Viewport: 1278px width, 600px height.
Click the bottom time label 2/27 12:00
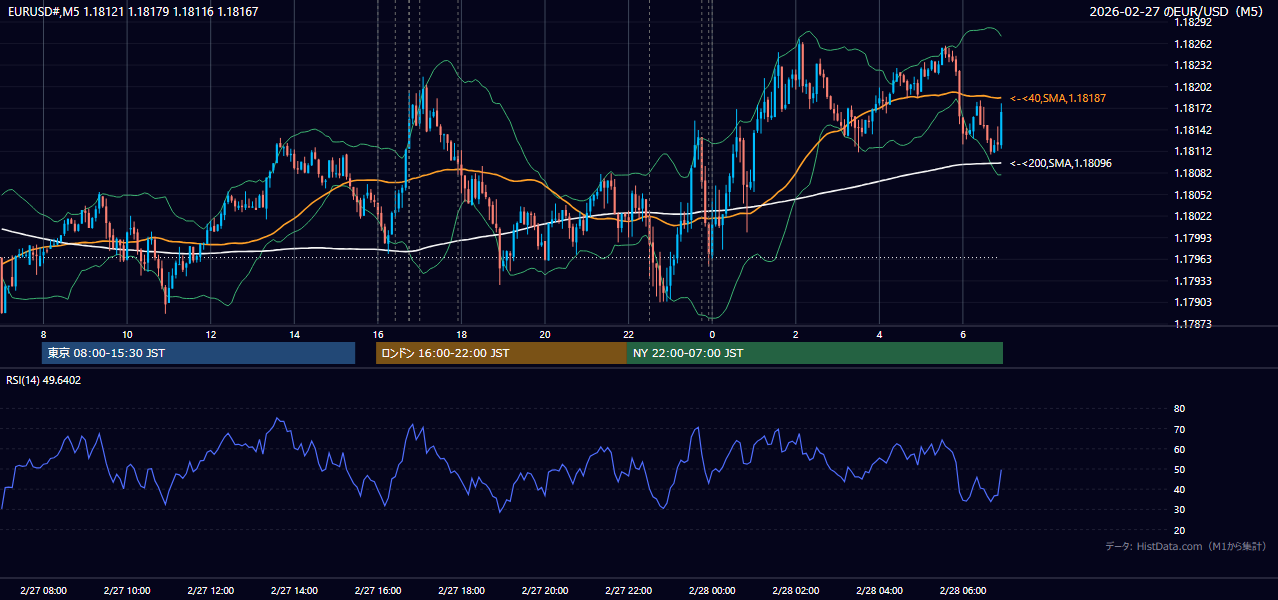[210, 591]
